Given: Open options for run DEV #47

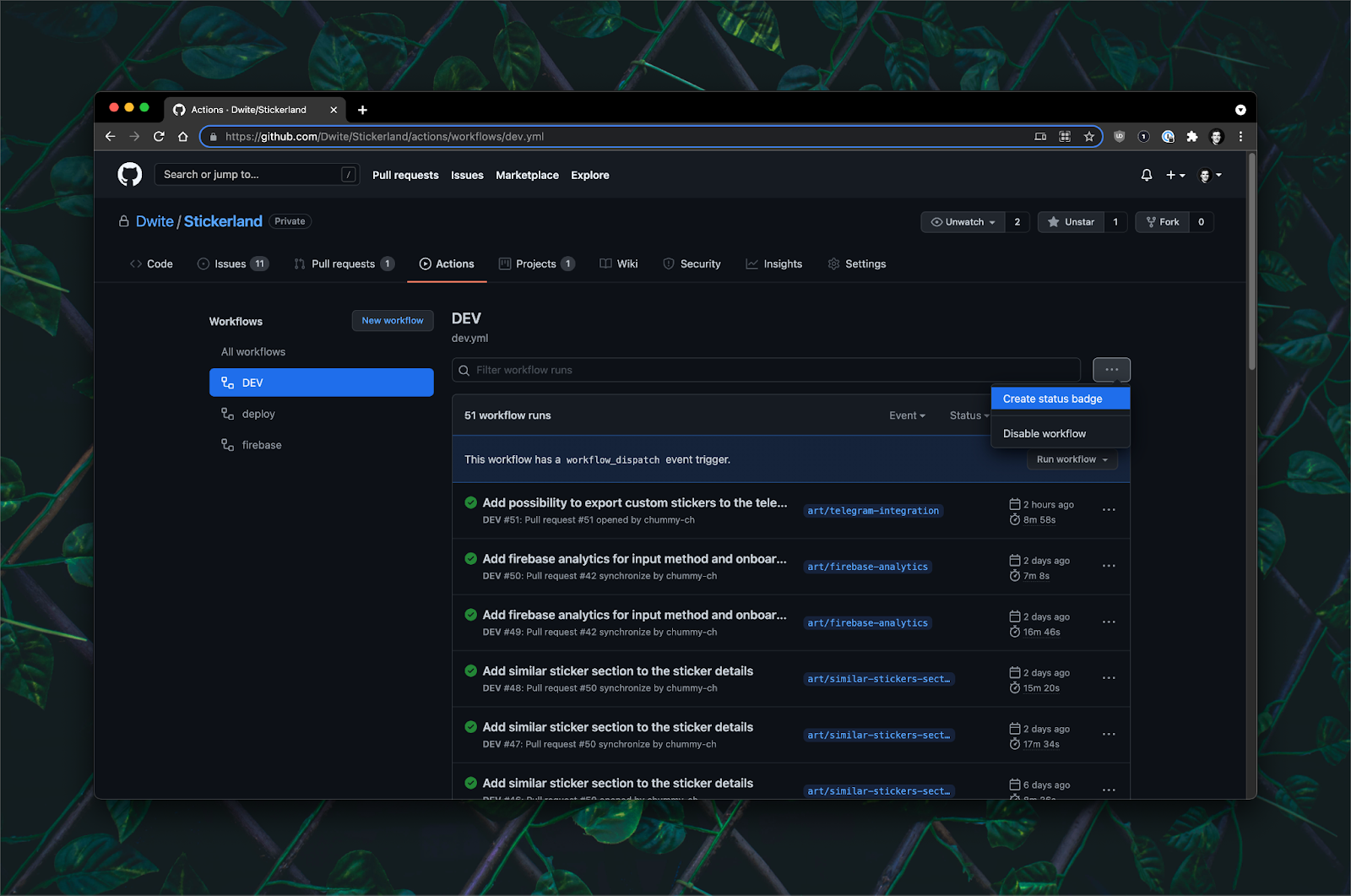Looking at the screenshot, I should coord(1109,735).
